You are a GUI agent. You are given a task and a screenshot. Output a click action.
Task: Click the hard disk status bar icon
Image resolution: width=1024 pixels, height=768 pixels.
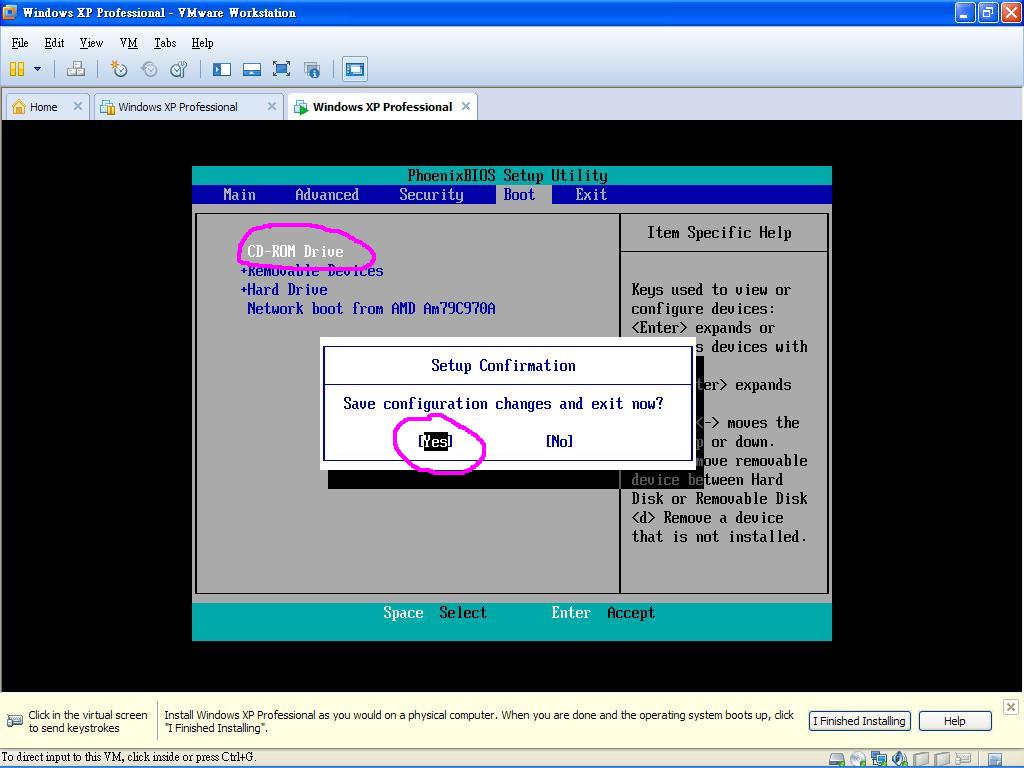click(x=837, y=759)
